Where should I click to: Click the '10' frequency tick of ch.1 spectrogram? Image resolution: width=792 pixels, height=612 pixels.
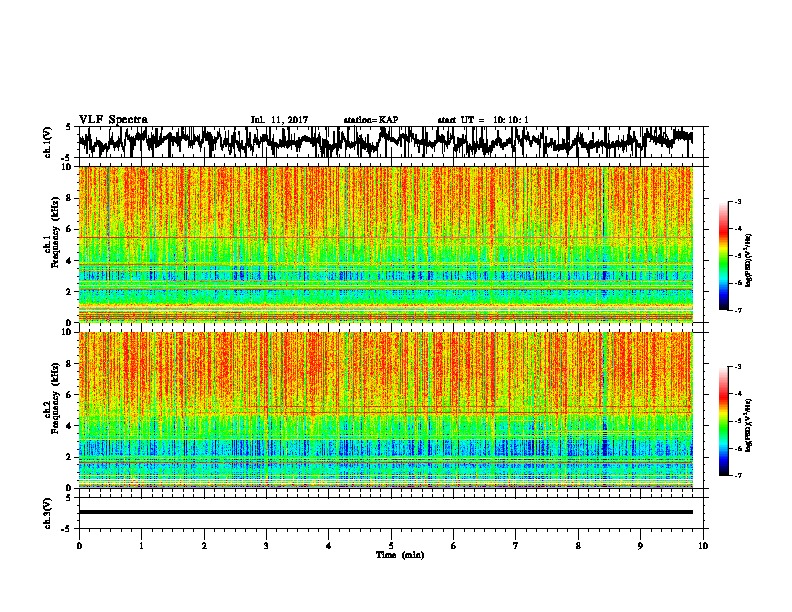click(x=68, y=167)
